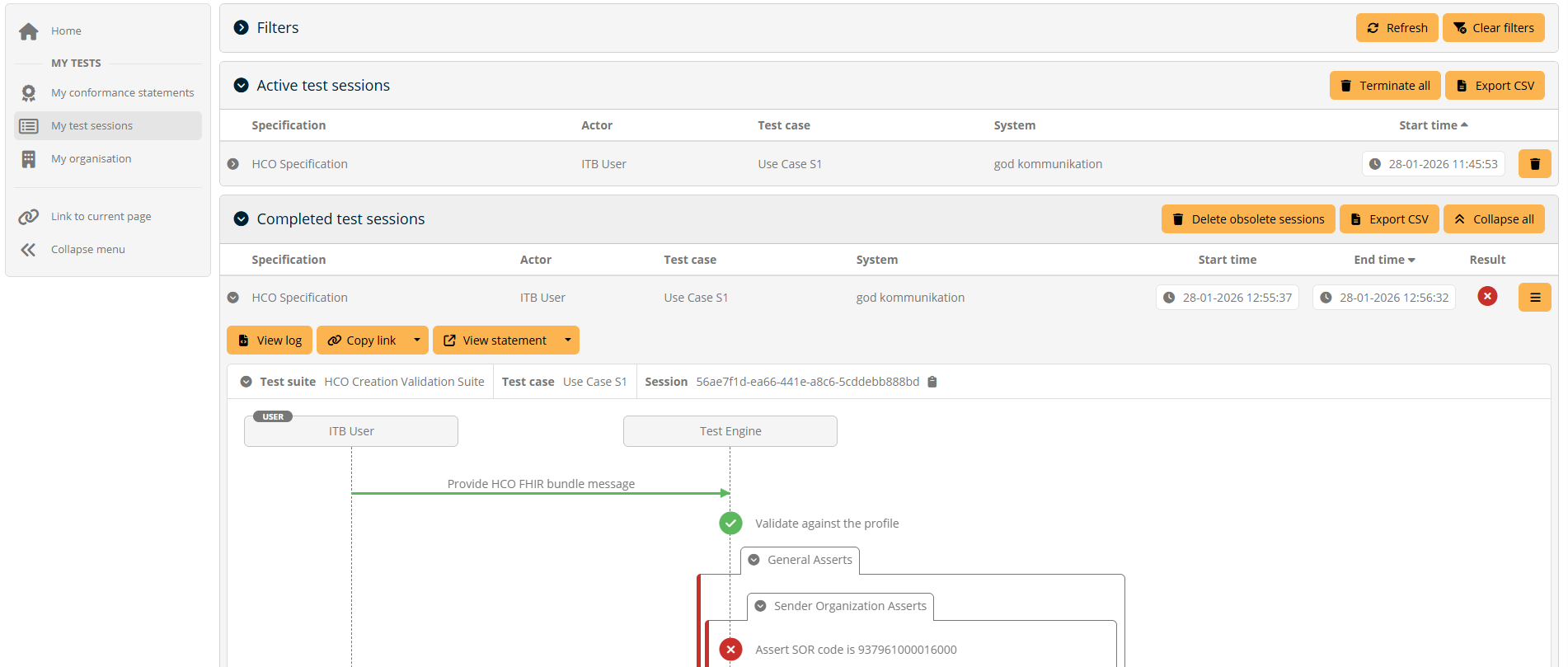Open the Home page icon
1568x667 pixels.
[29, 31]
